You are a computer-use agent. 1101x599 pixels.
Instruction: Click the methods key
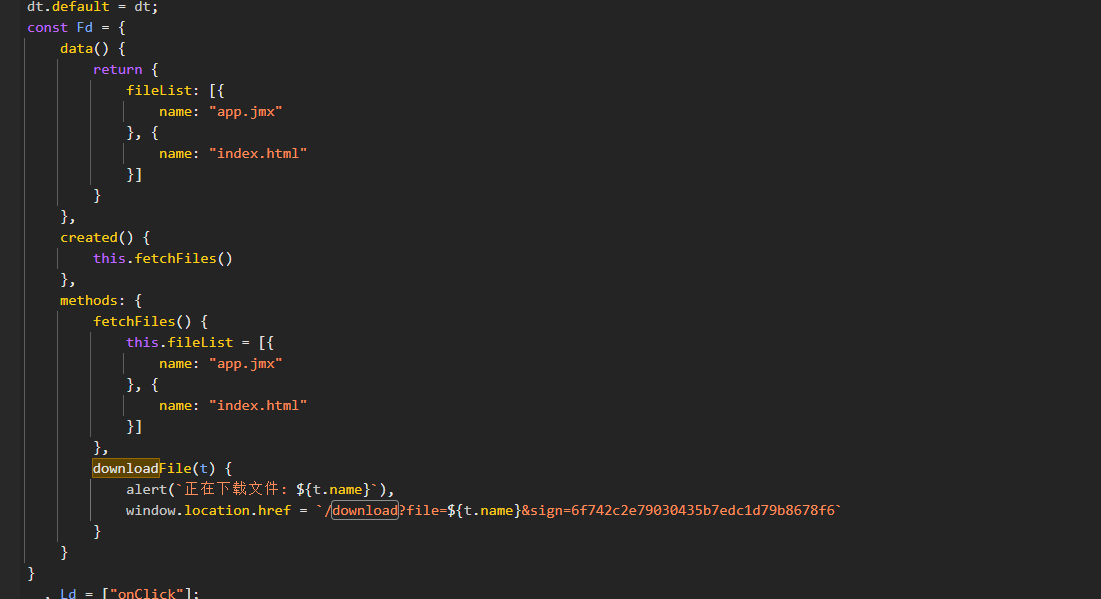pos(92,300)
